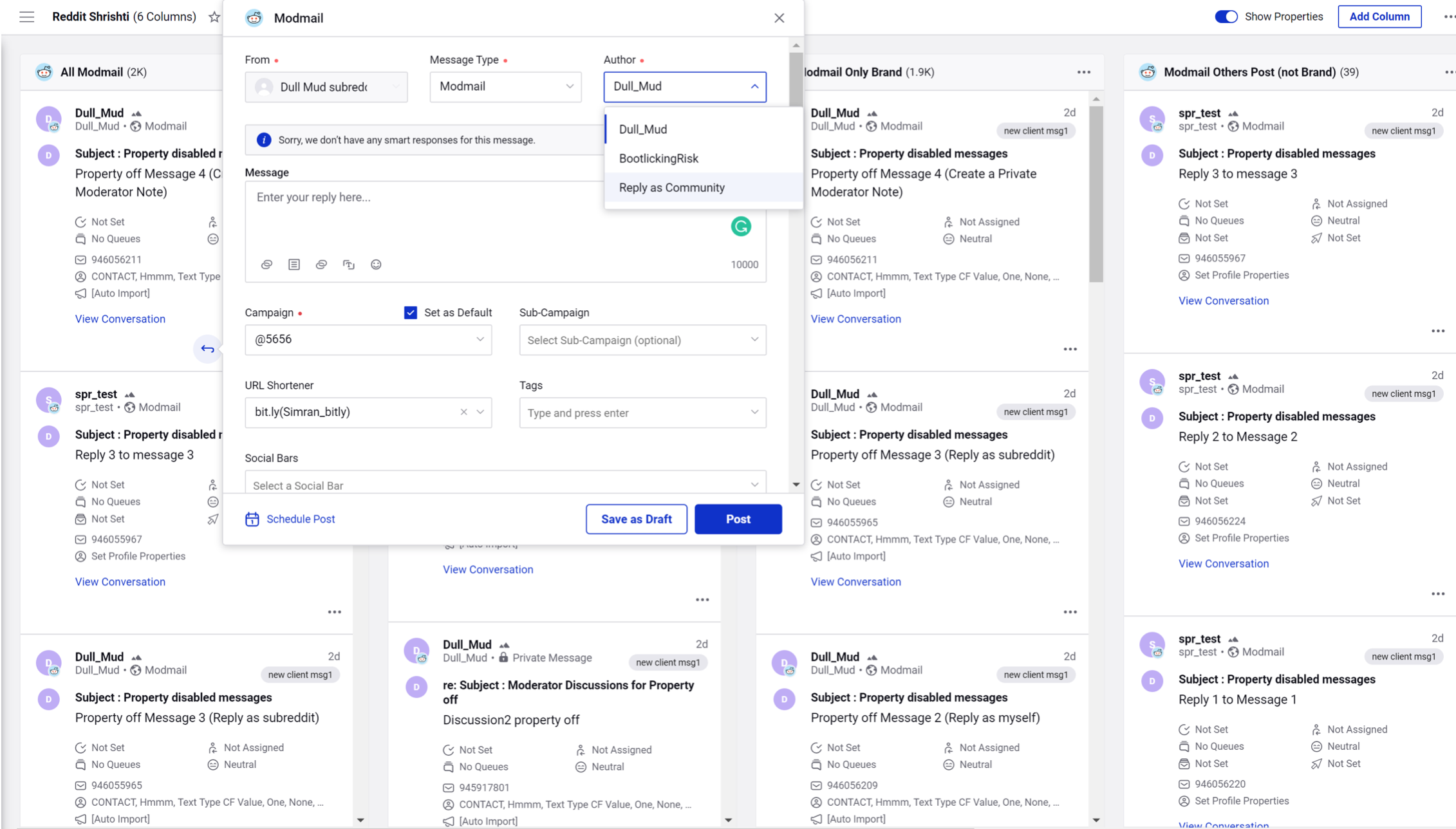Click the Schedule Post link
The image size is (1456, 829).
301,519
